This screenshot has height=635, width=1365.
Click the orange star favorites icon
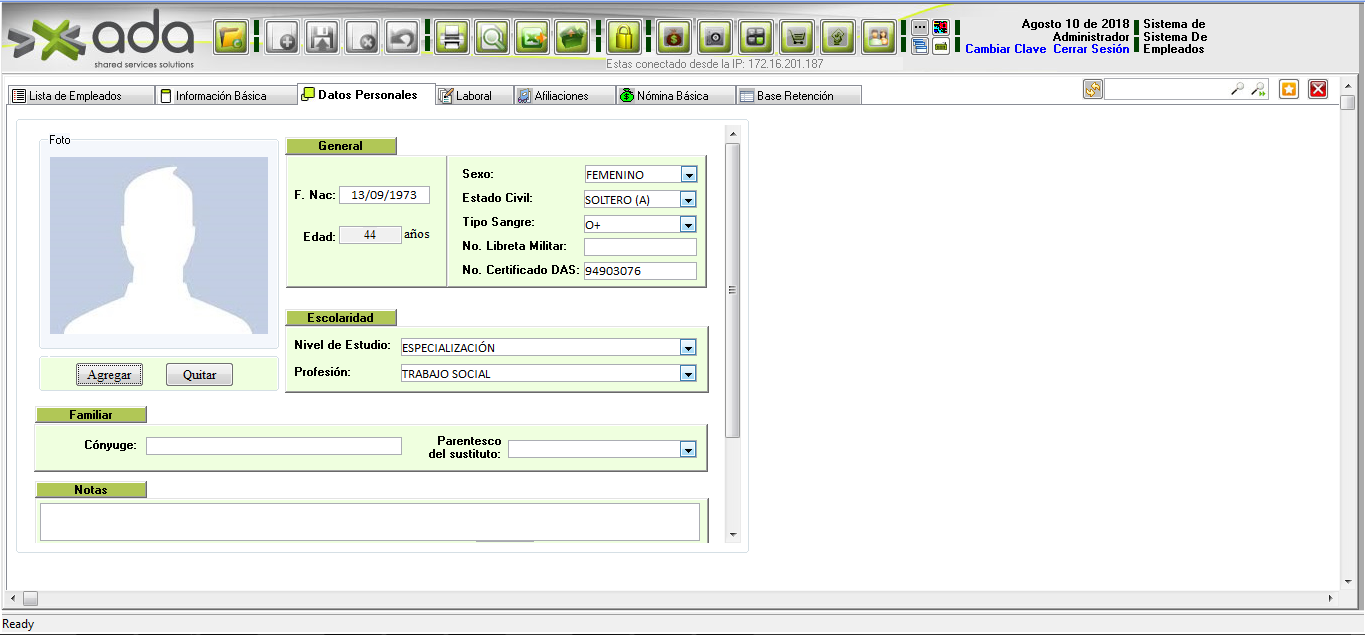click(1289, 89)
